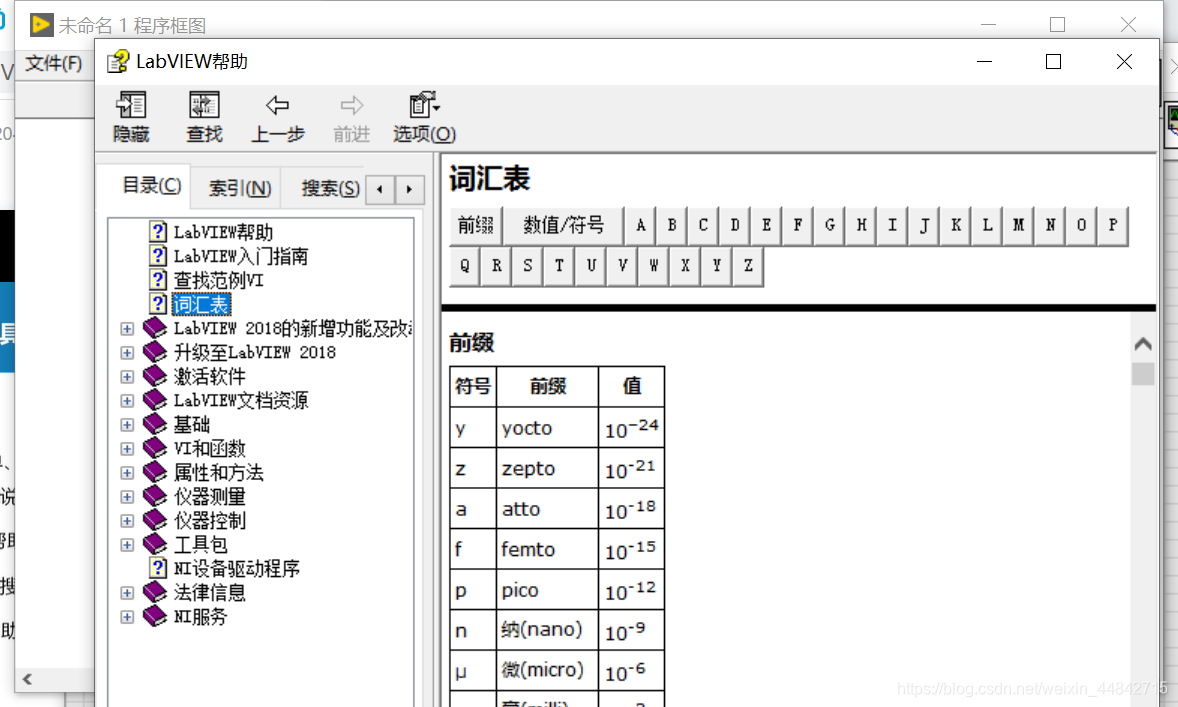Screen dimensions: 1178x707
Task: Expand the LabVIEW文档资源 tree node
Action: (x=127, y=400)
